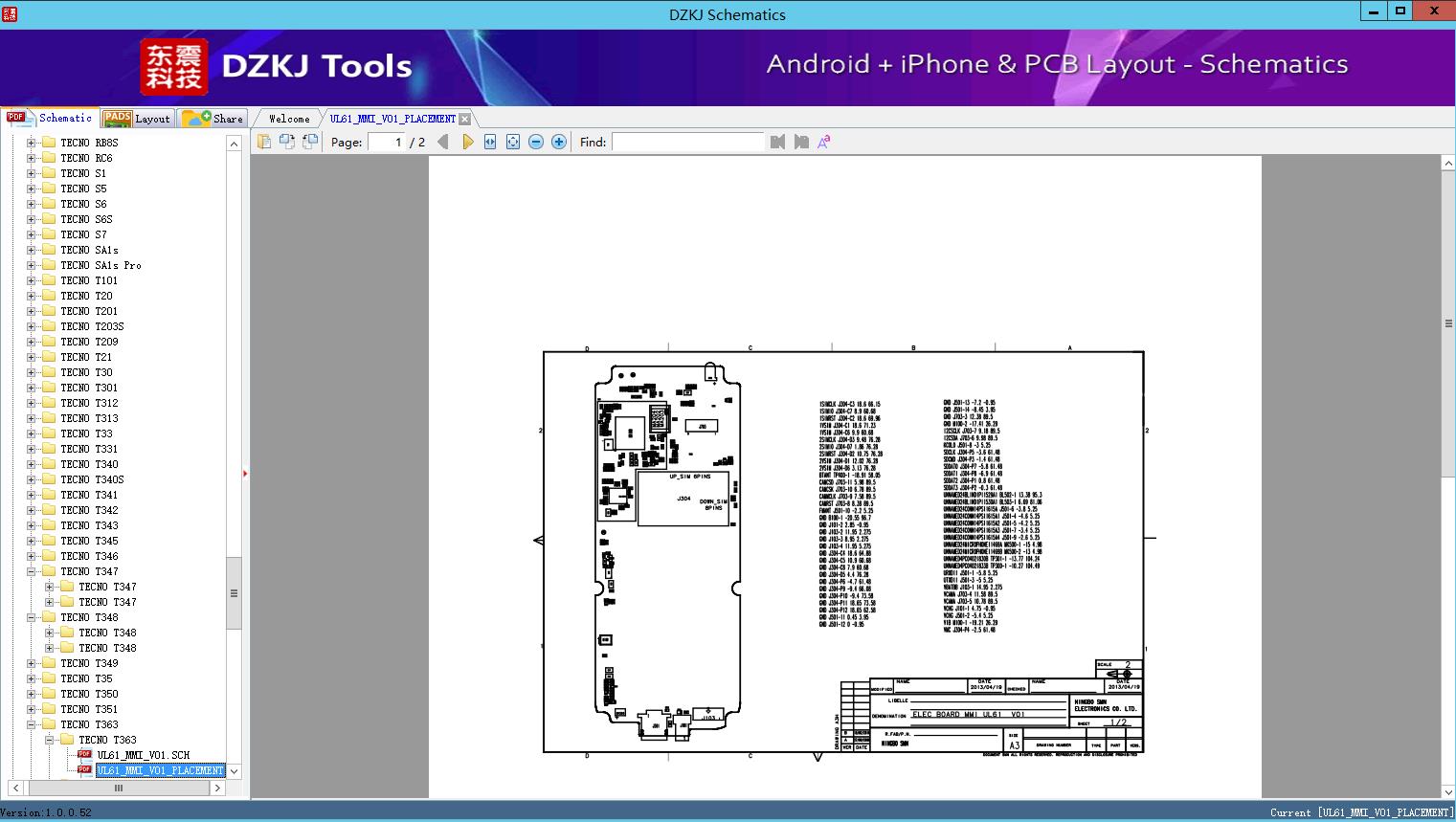Click the red DZKJ logo in banner

(x=174, y=66)
